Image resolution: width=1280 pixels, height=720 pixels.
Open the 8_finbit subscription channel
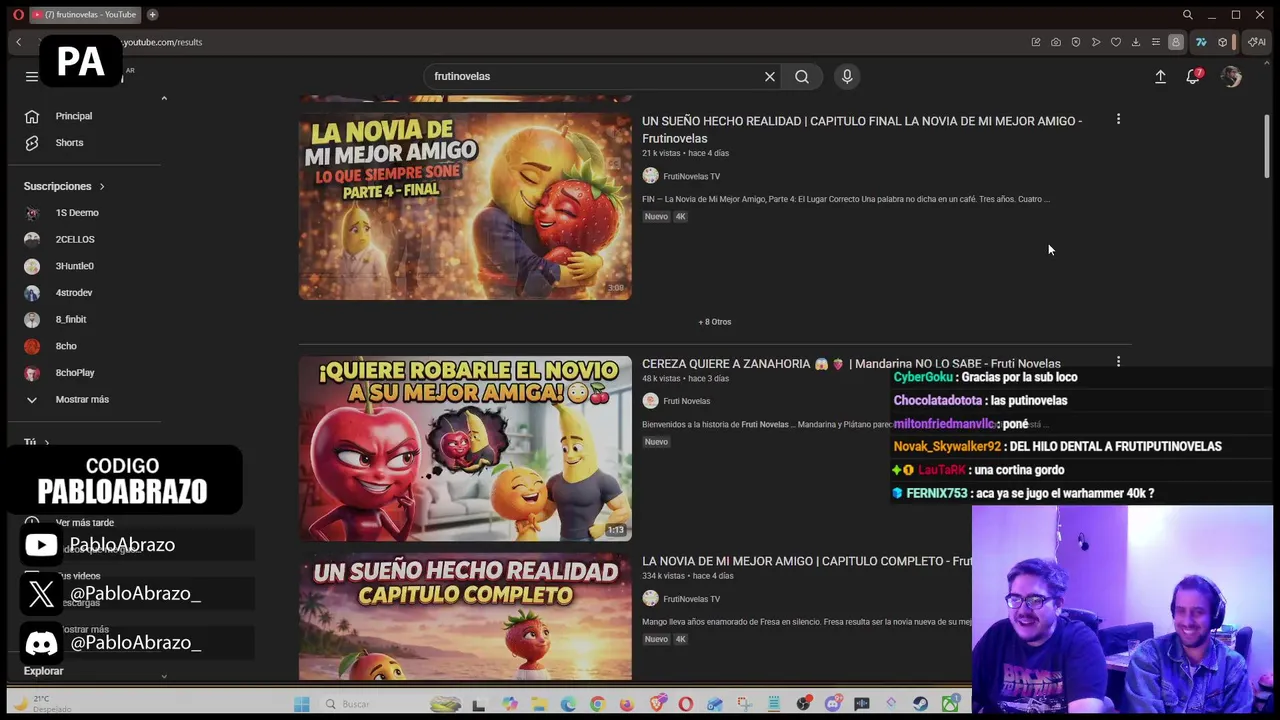tap(71, 319)
